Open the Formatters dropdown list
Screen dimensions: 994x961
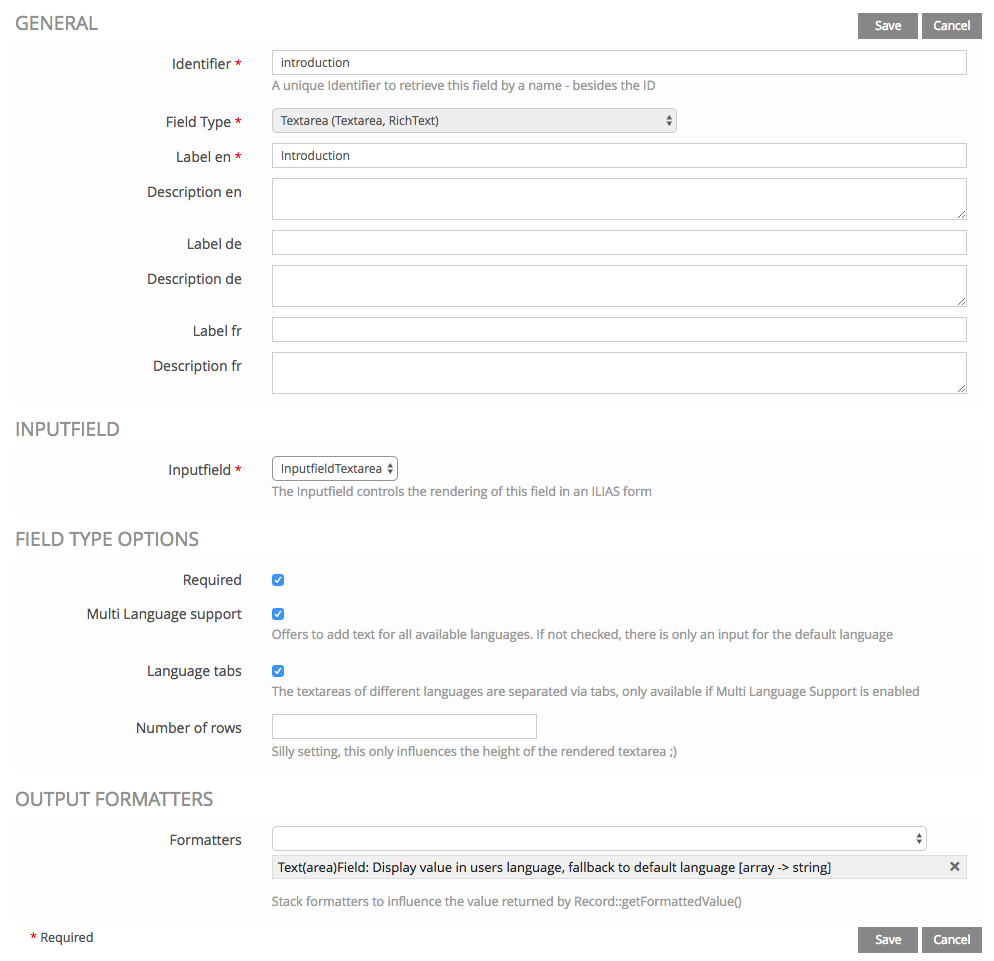tap(599, 839)
